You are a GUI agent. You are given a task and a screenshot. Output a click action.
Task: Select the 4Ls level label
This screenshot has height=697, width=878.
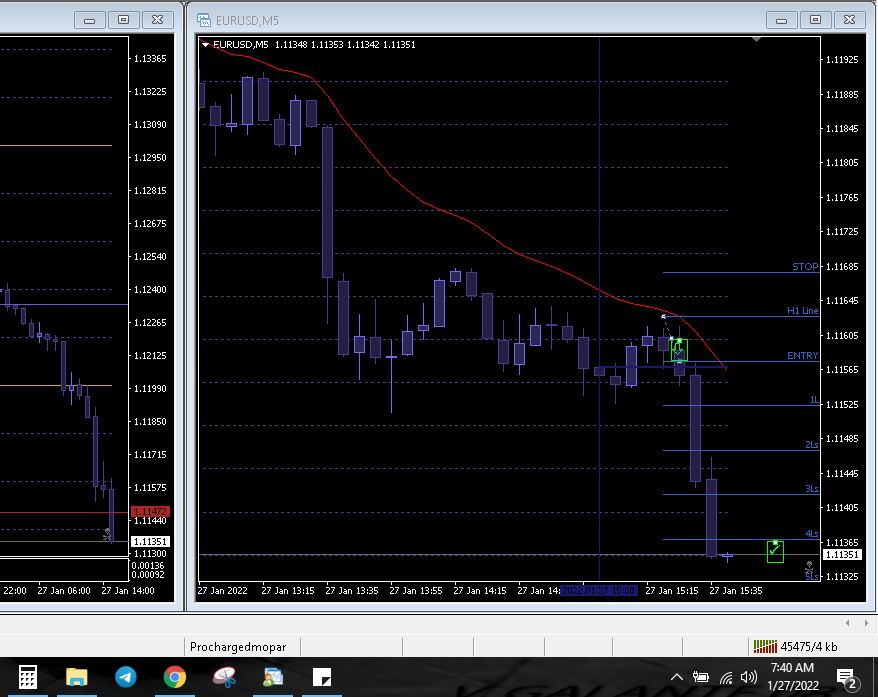[x=811, y=534]
